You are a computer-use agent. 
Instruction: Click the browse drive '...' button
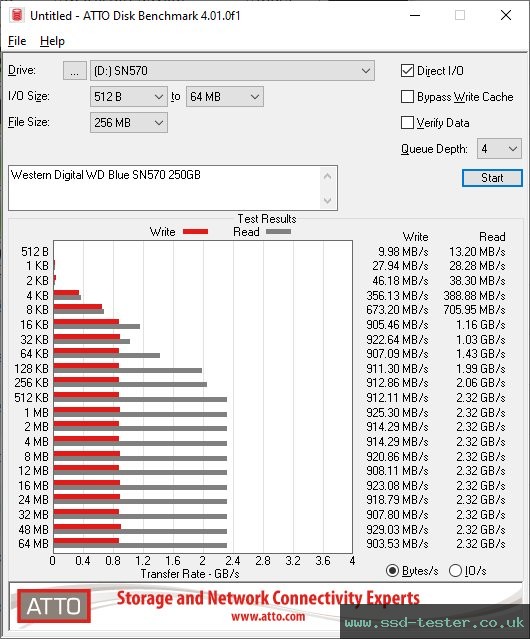pyautogui.click(x=75, y=71)
